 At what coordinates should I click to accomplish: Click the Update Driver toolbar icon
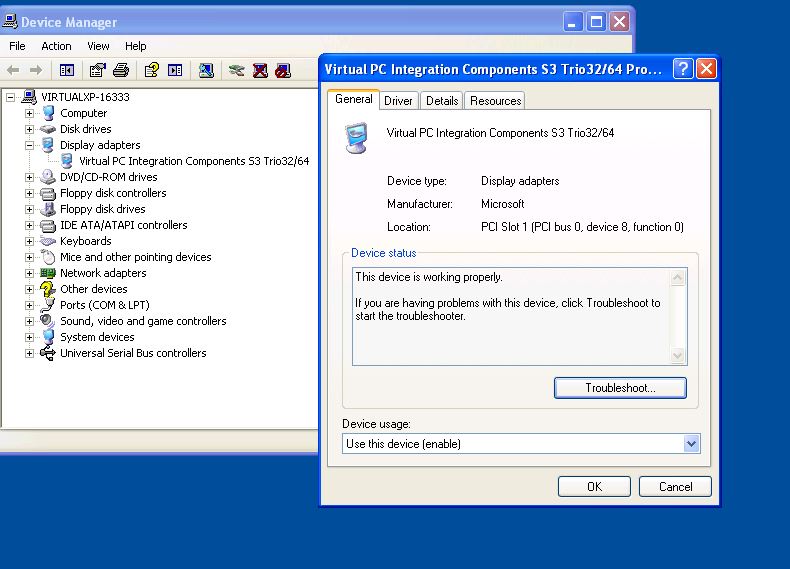point(236,70)
